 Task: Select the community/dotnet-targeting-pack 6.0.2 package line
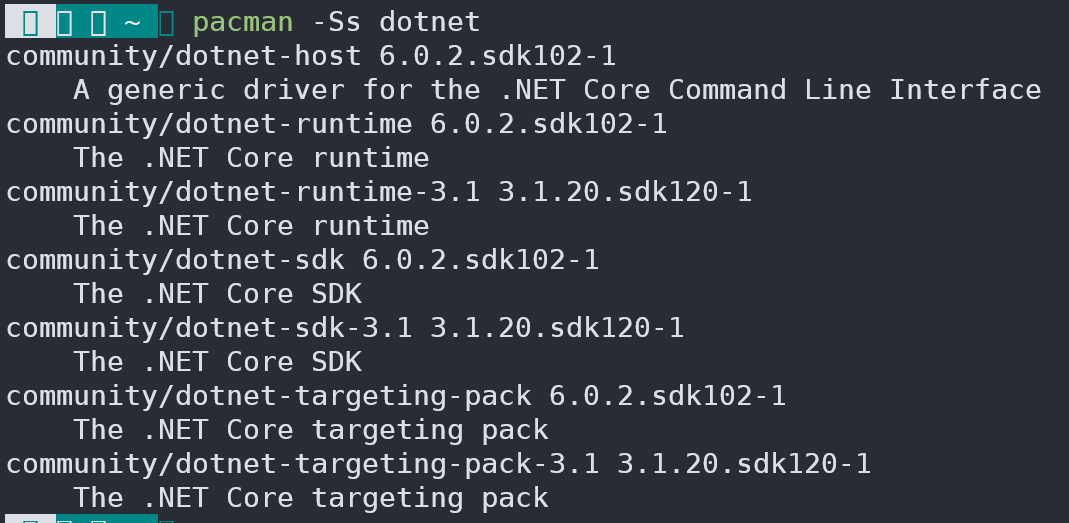coord(396,397)
